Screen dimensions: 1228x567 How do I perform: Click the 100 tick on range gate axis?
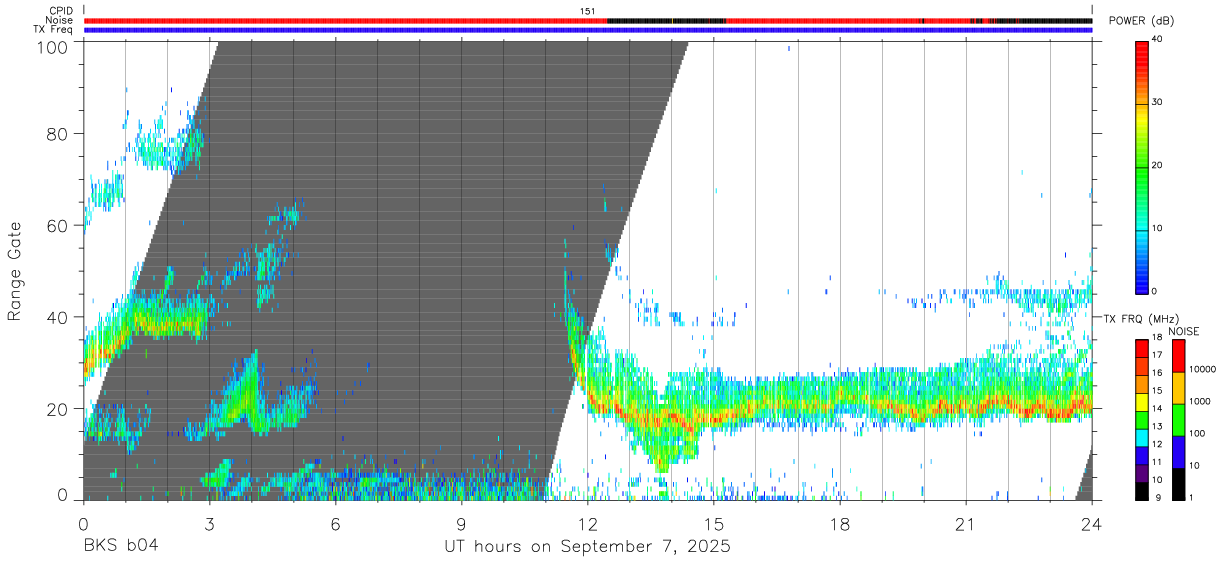[52, 46]
